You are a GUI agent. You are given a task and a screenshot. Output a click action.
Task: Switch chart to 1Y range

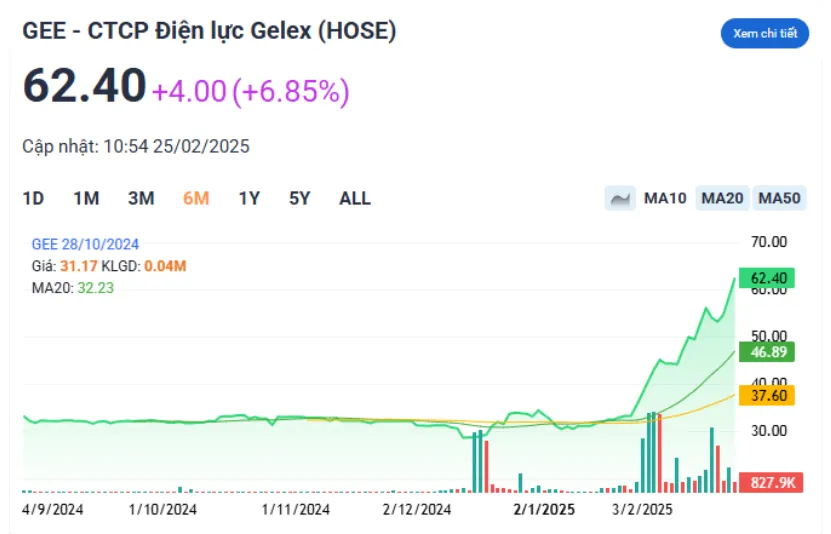[x=249, y=198]
